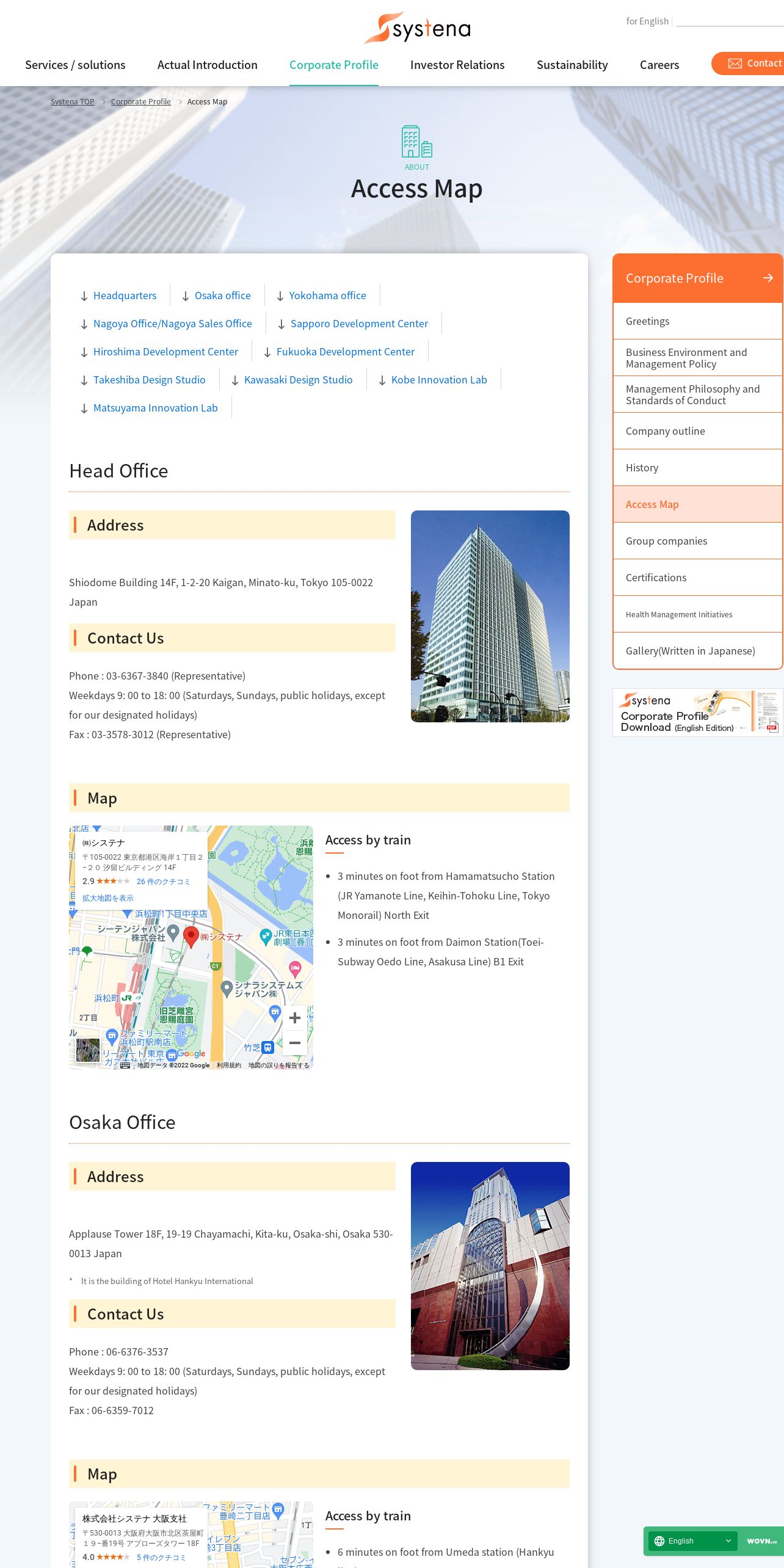784x1568 pixels.
Task: Click 5 件のクチコミ reviews link on Osaka map
Action: tap(161, 1558)
